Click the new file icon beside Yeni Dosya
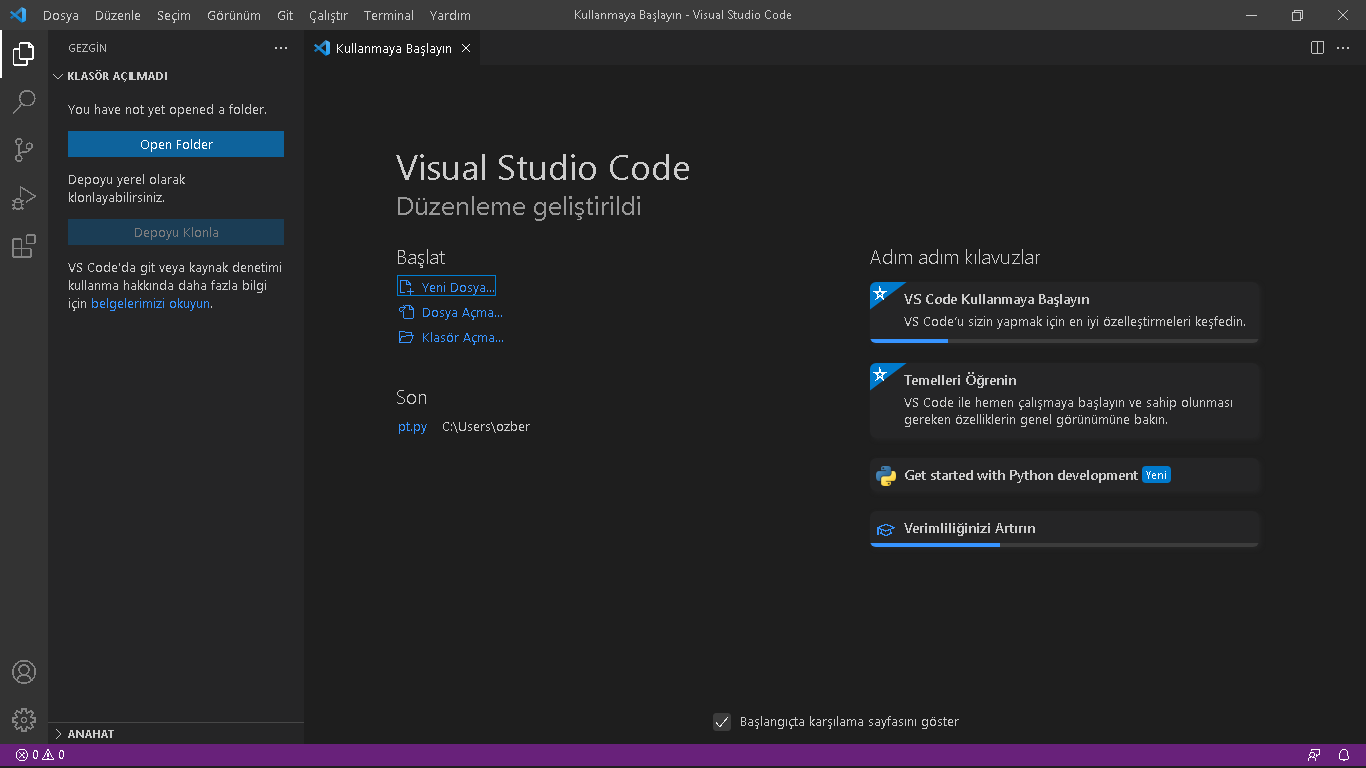 tap(406, 288)
